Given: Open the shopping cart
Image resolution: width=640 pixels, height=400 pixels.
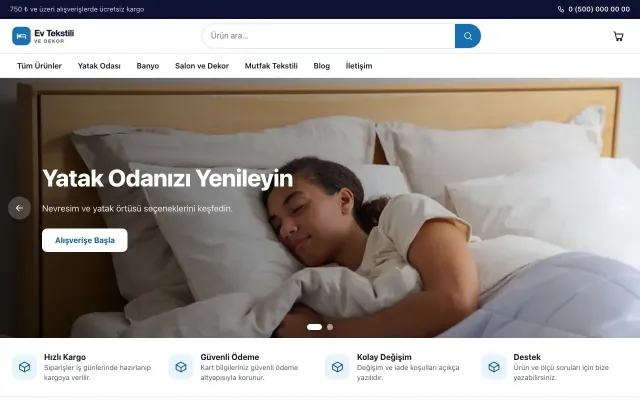Looking at the screenshot, I should (x=618, y=36).
